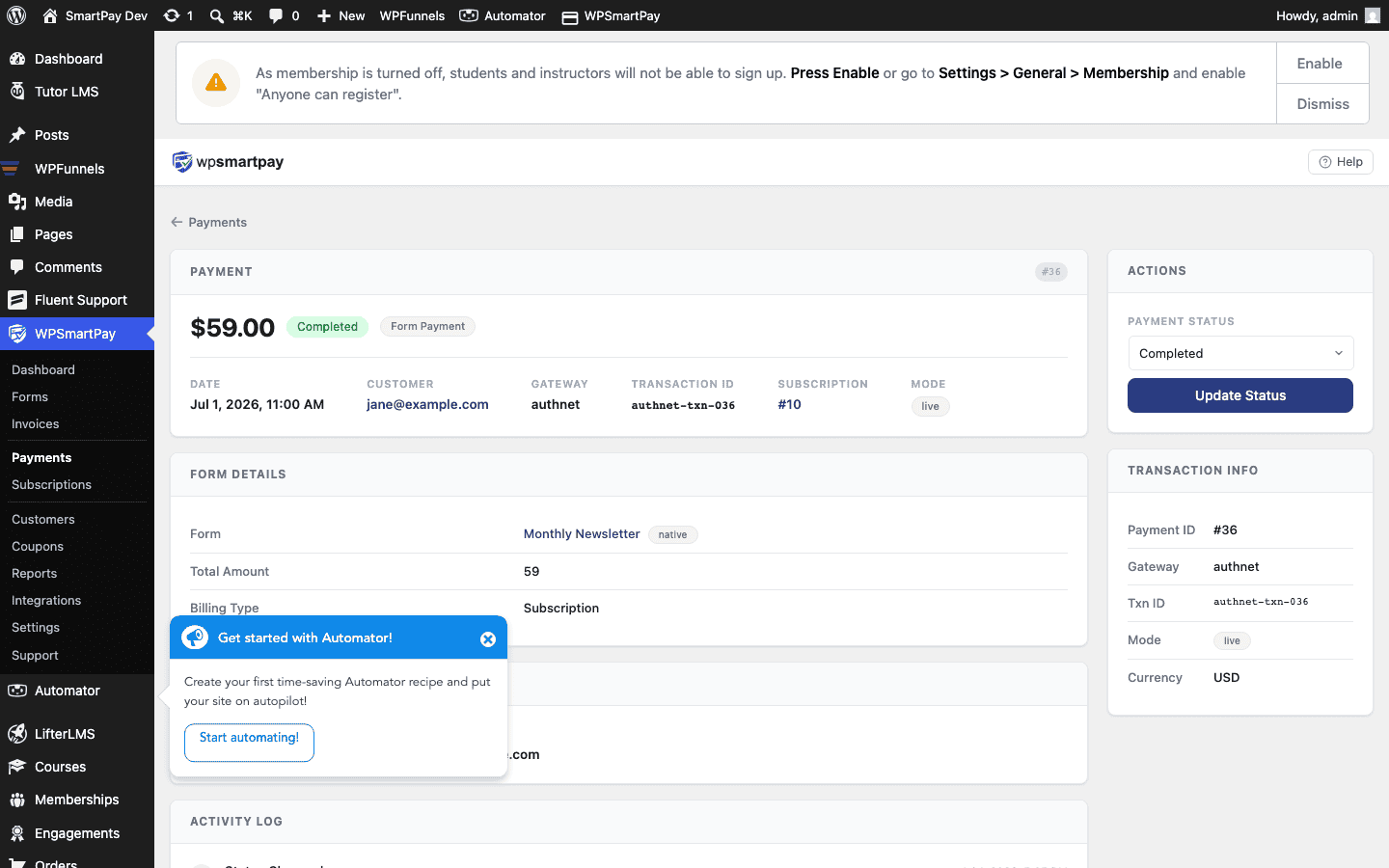
Task: Open Automator in the admin bar
Action: point(503,15)
